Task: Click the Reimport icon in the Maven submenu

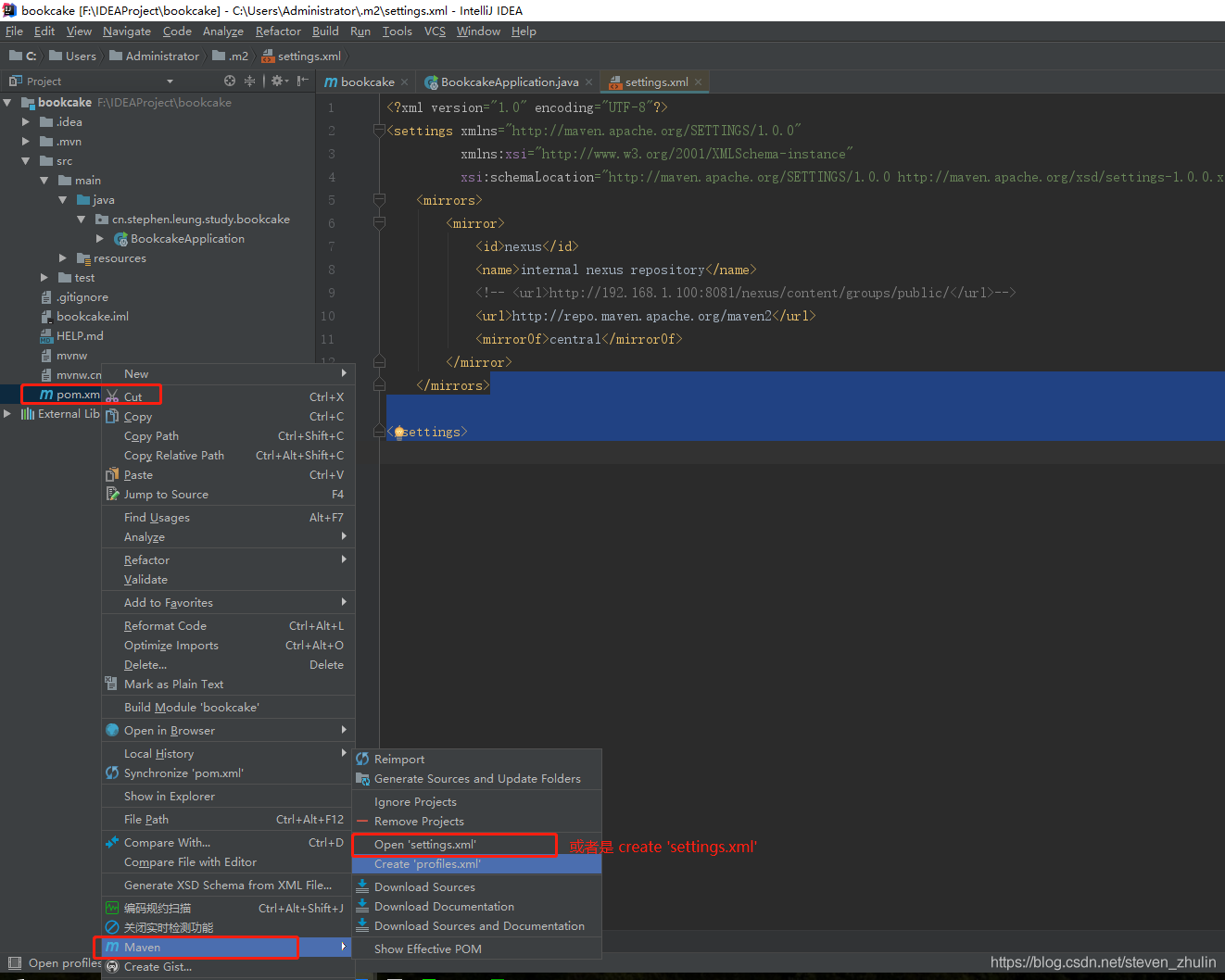Action: [x=362, y=760]
